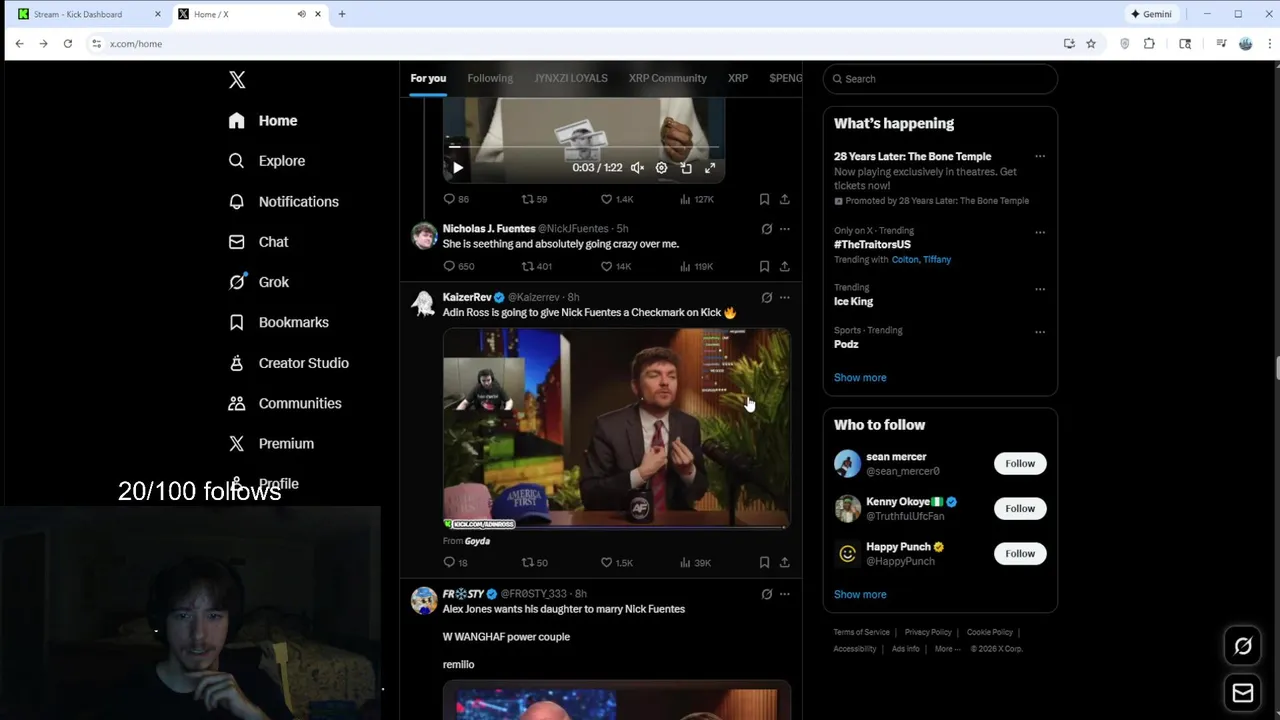Open more options on Nicholas Fuentes post
The image size is (1280, 720).
click(785, 229)
